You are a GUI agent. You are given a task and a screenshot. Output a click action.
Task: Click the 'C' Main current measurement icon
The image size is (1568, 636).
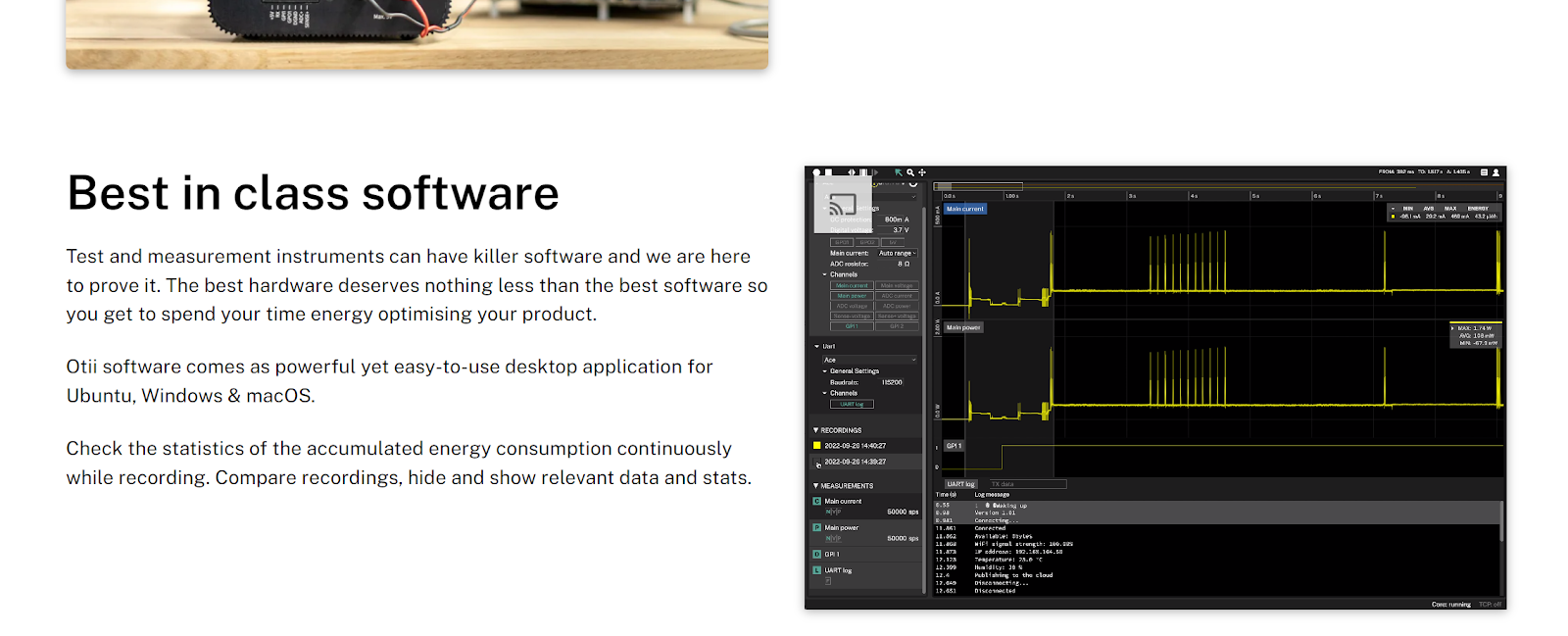coord(816,501)
